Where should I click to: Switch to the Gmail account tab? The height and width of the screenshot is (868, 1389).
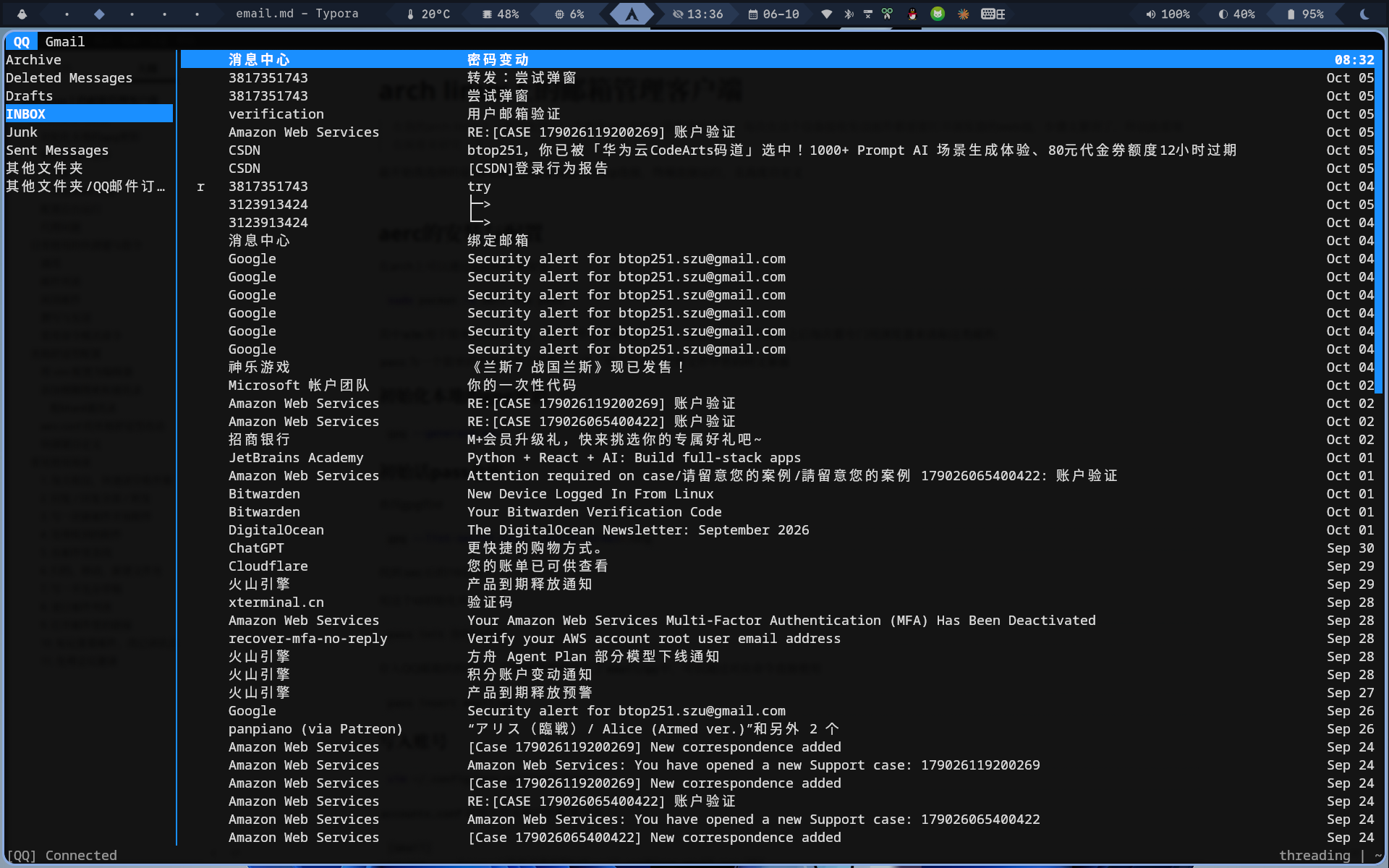point(65,42)
